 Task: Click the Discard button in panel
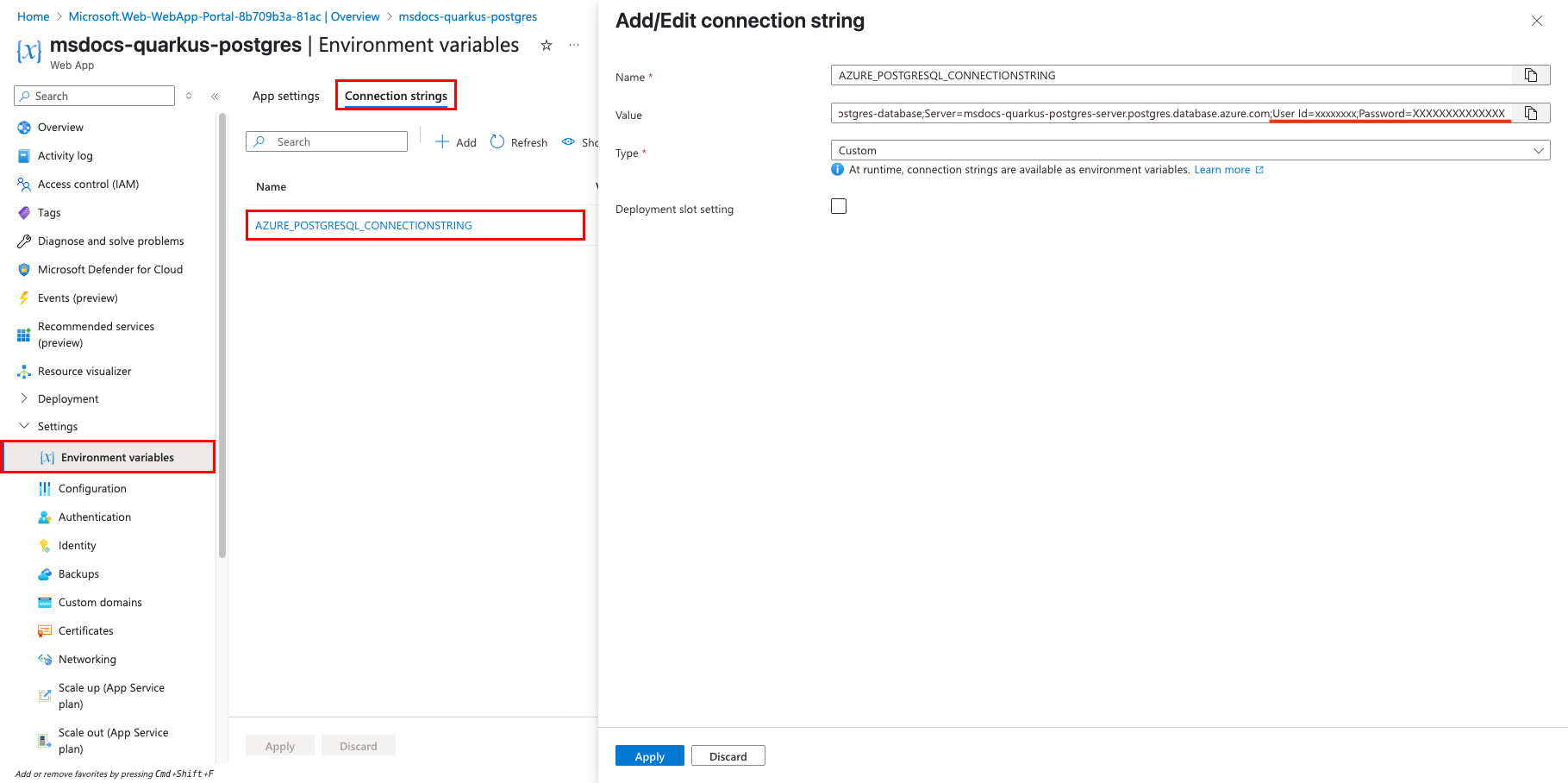point(728,756)
